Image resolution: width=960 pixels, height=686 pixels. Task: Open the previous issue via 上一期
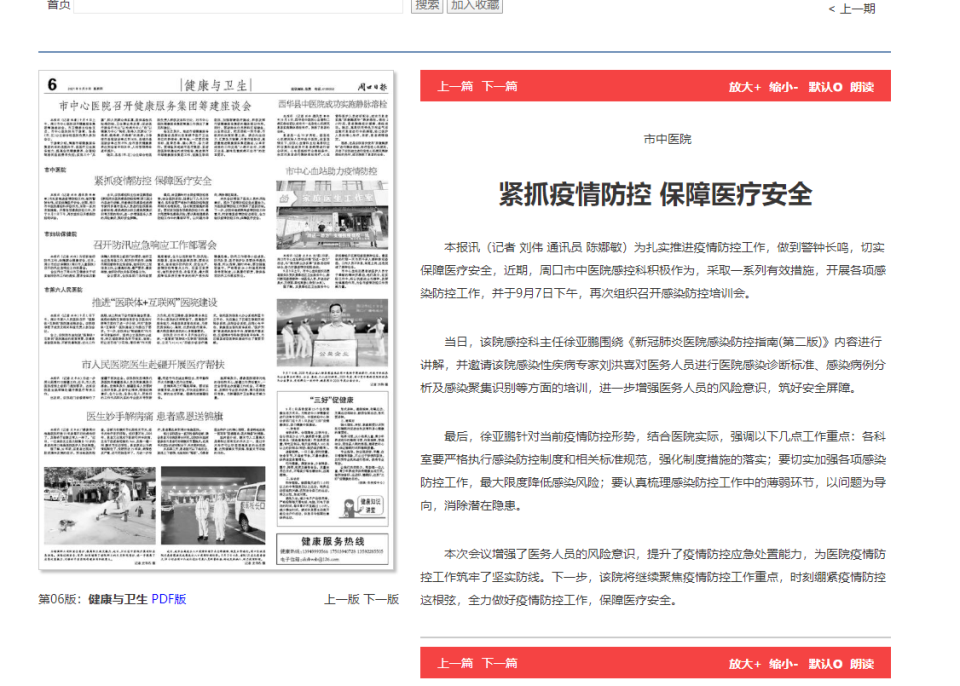[x=851, y=9]
